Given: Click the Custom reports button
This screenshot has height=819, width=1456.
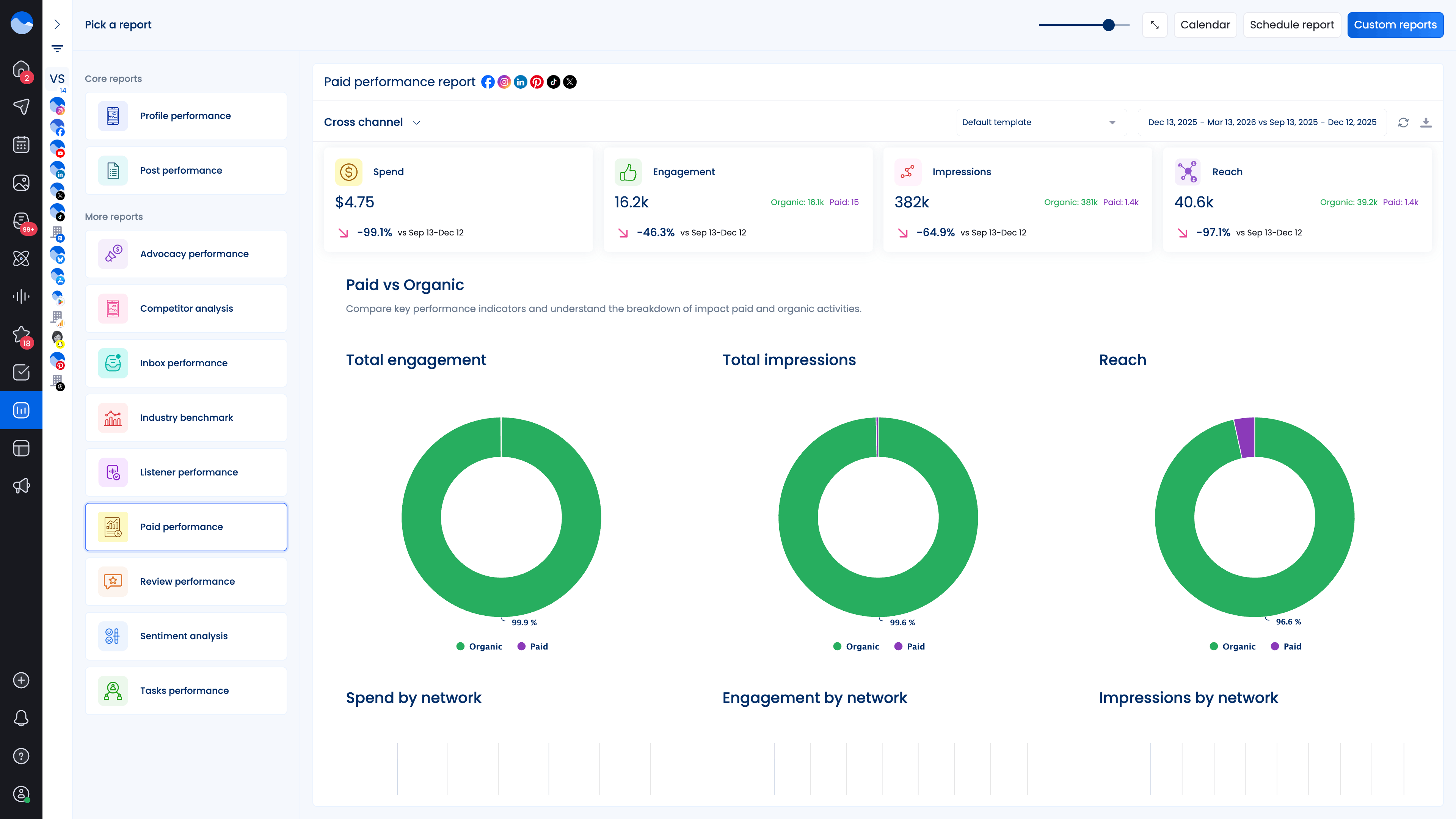Looking at the screenshot, I should (1395, 24).
